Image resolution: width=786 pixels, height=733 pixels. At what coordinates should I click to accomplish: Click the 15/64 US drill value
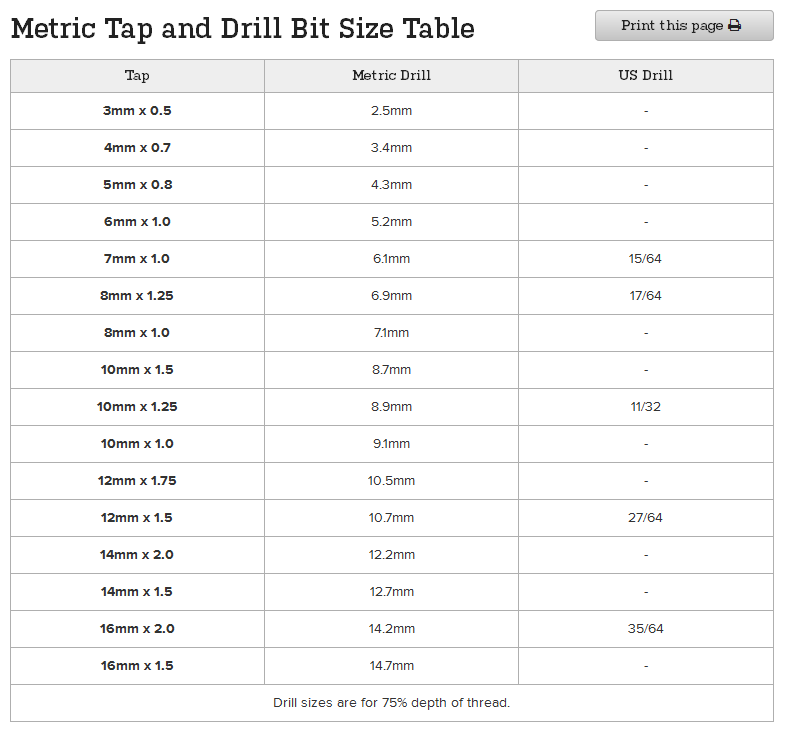(645, 259)
